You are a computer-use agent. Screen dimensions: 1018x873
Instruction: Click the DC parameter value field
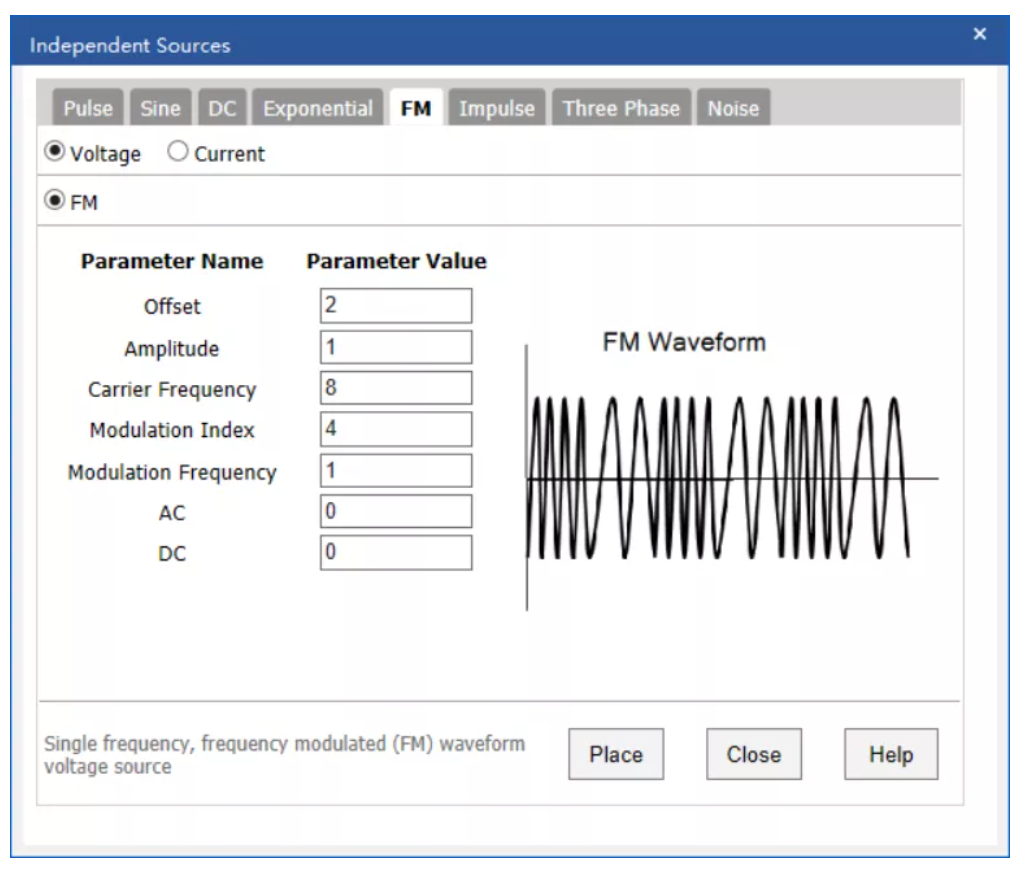396,553
